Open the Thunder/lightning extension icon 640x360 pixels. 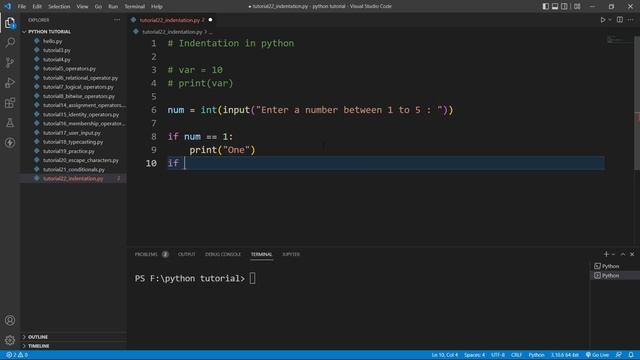tap(10, 142)
